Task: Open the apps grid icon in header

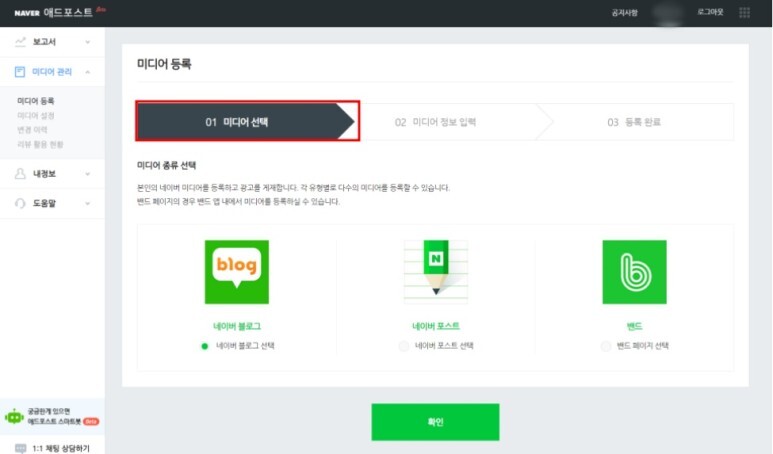Action: click(x=744, y=12)
